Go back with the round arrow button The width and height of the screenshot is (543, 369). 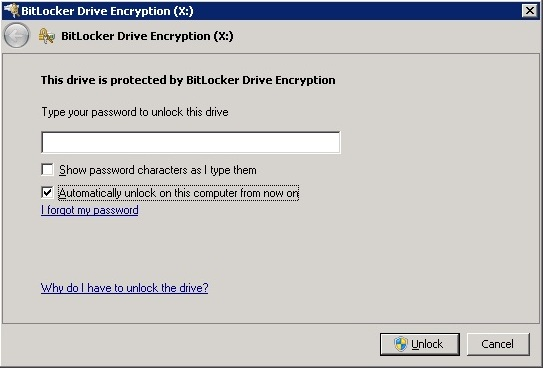click(x=17, y=35)
